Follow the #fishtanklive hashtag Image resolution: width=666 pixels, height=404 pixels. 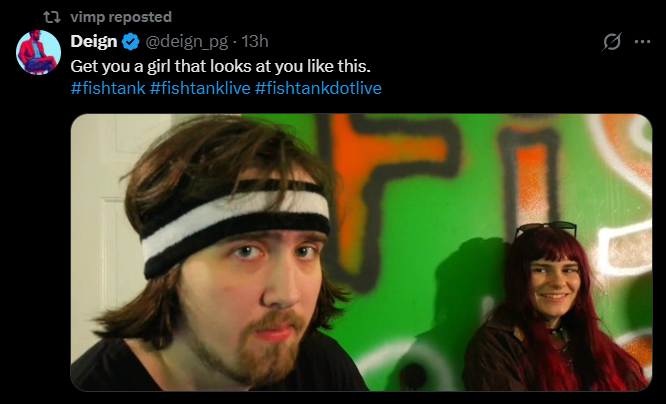point(200,88)
